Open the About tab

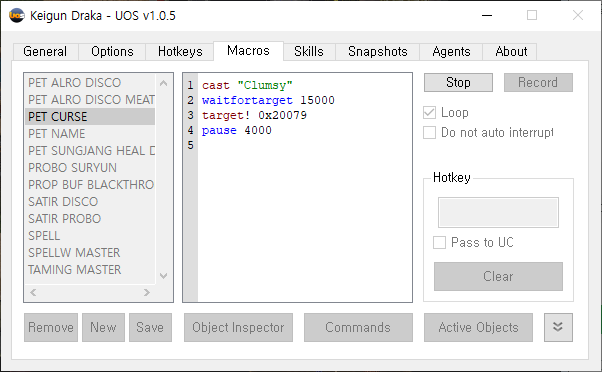pos(511,51)
